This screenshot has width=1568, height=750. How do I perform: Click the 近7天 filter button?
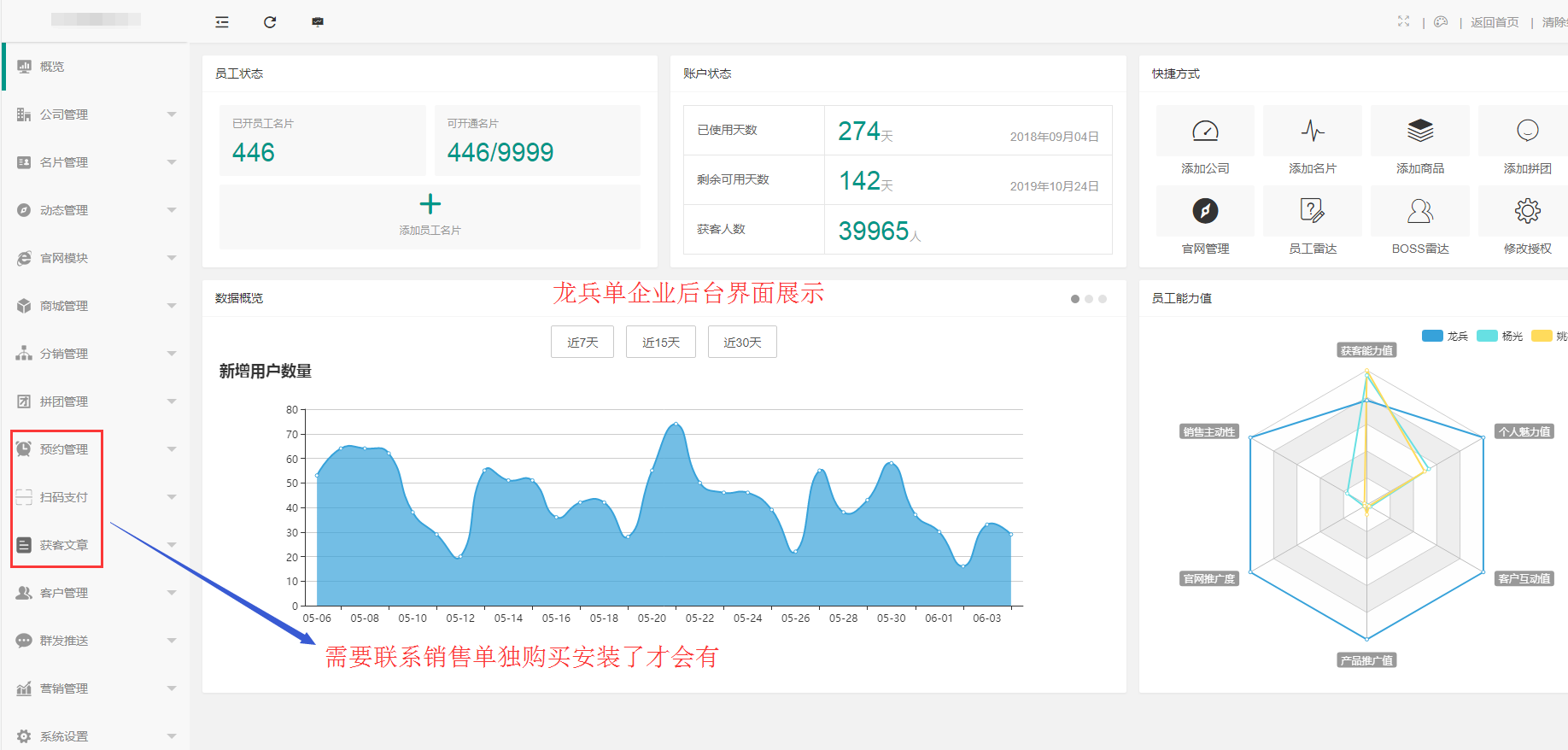click(x=582, y=343)
